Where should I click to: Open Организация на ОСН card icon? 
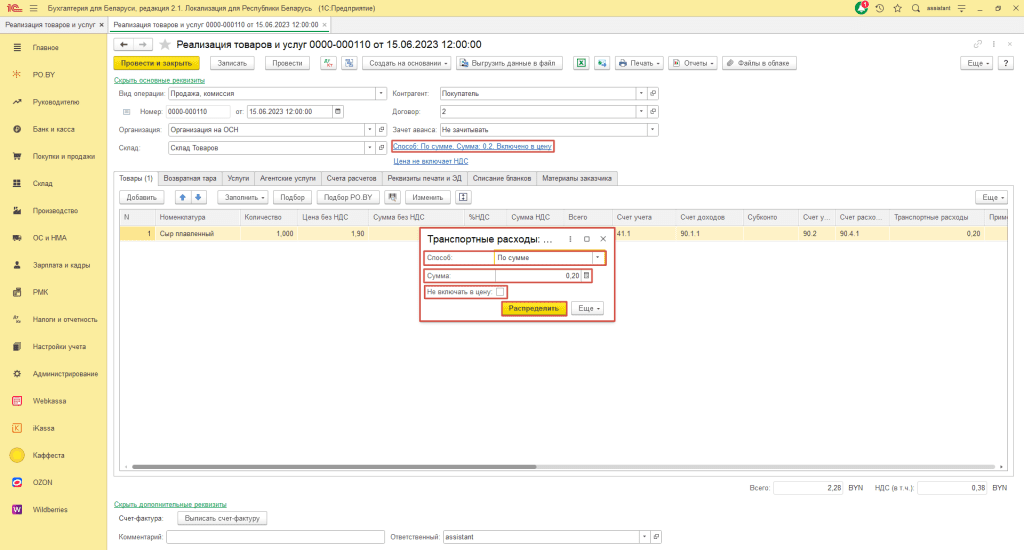tap(381, 130)
